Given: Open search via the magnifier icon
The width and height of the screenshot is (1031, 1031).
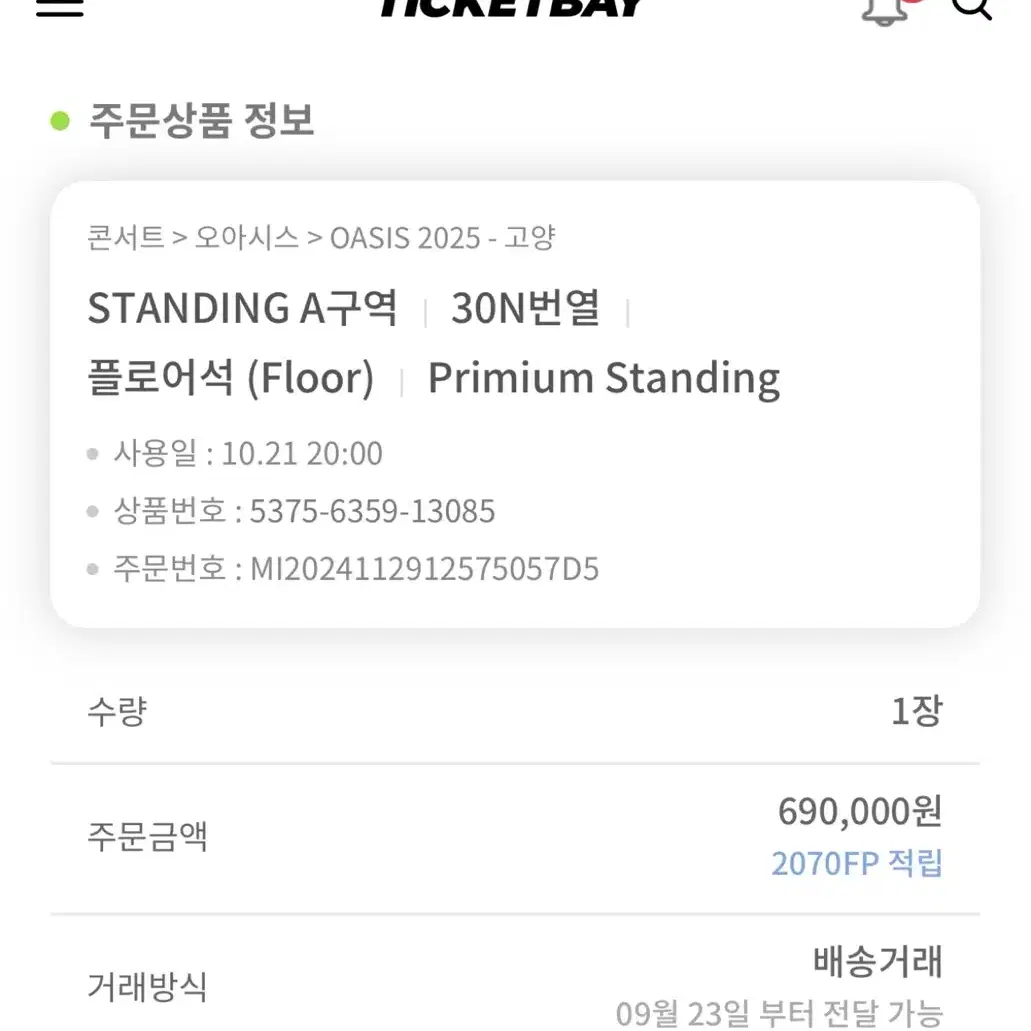Looking at the screenshot, I should coord(971,8).
